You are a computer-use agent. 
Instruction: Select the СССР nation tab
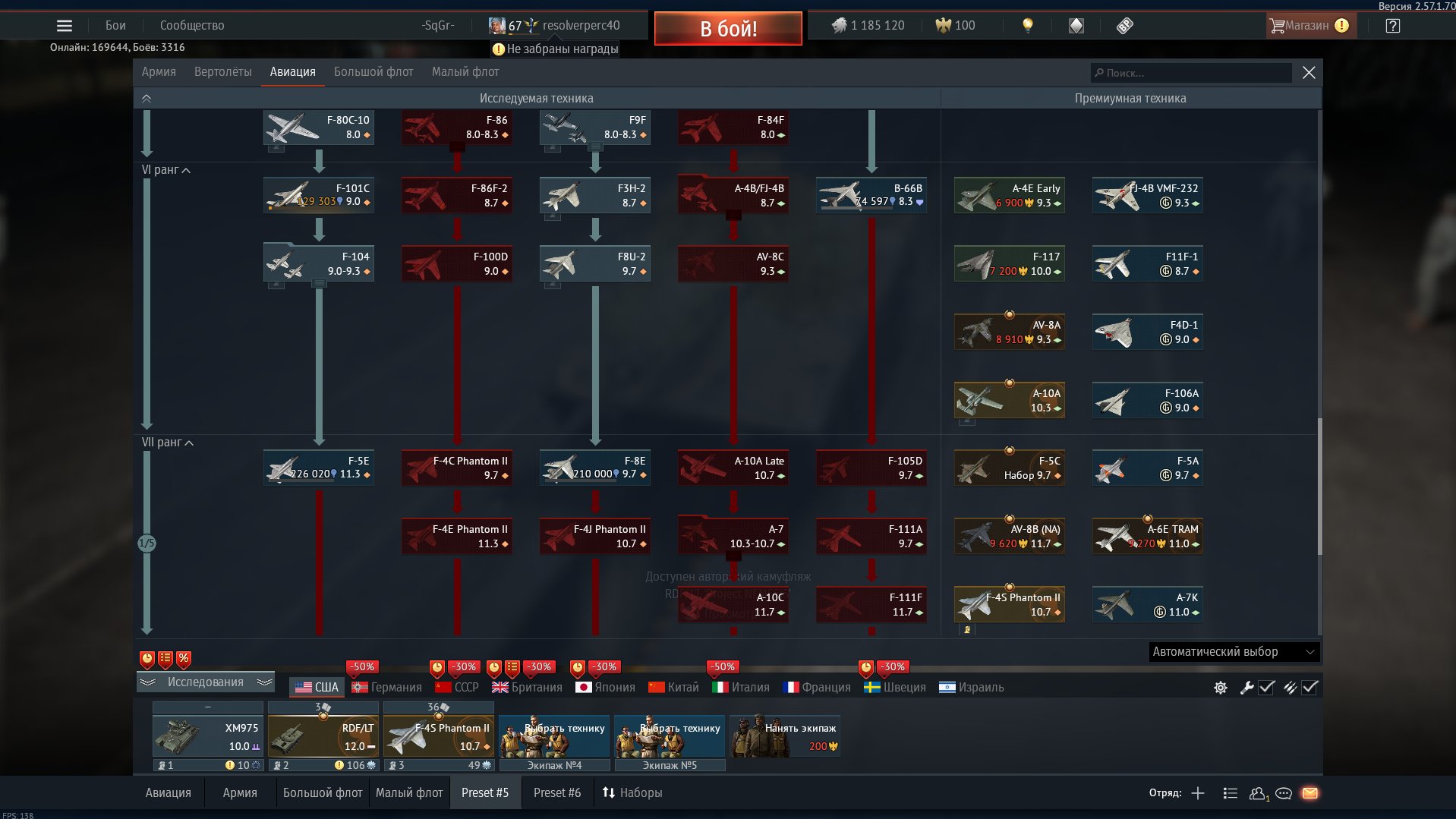pos(457,688)
